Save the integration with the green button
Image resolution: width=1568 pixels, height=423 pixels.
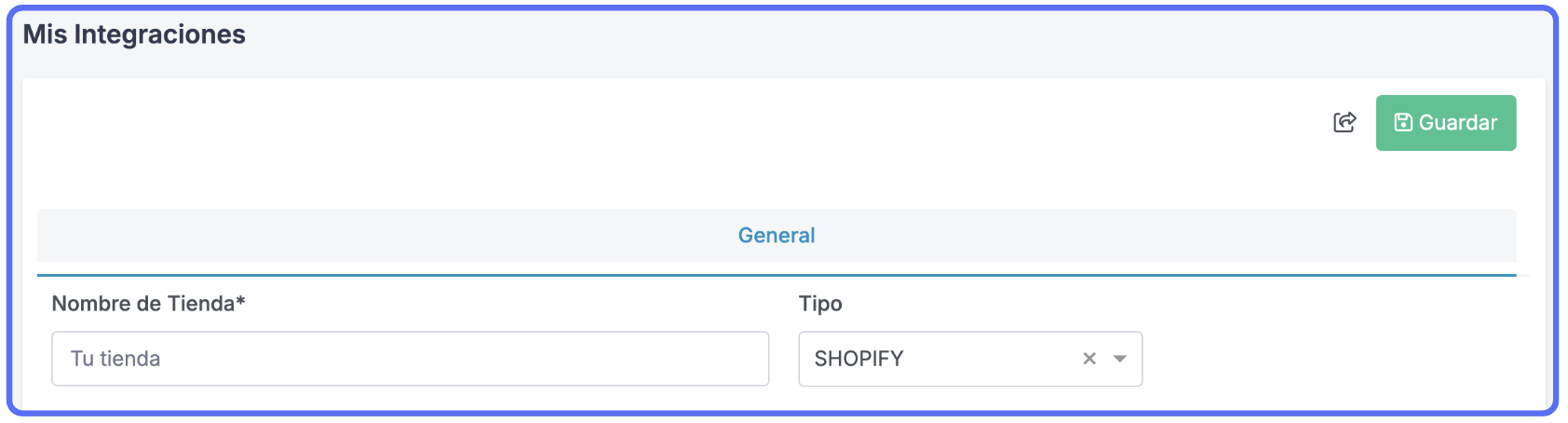(1445, 122)
